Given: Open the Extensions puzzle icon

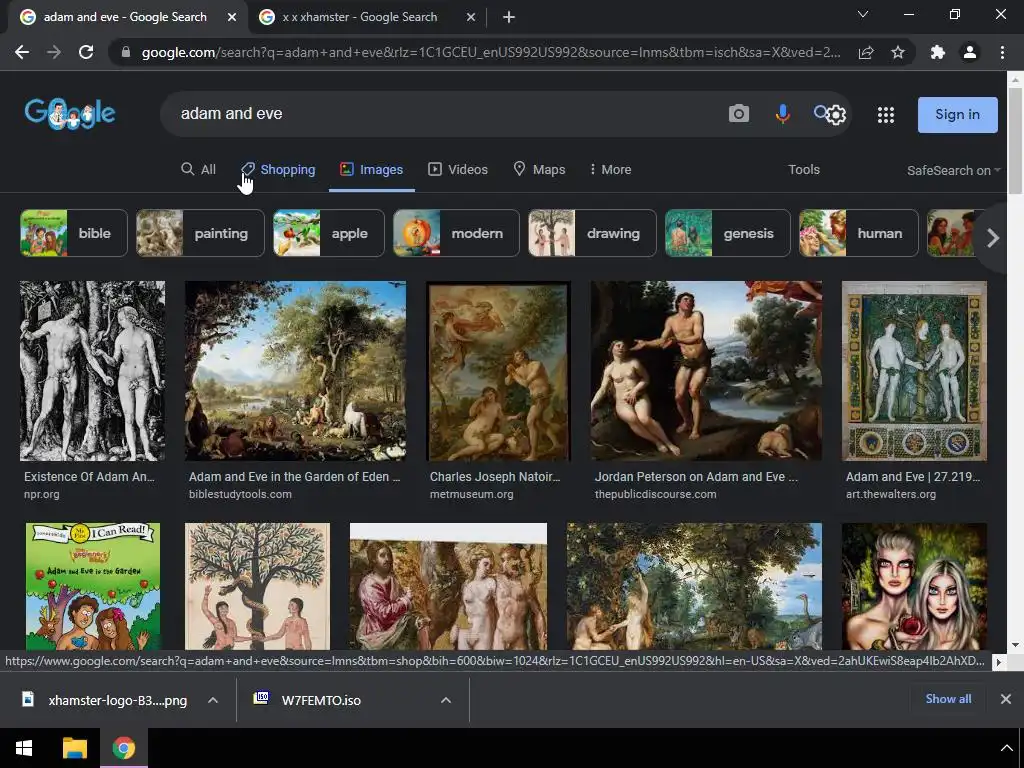Looking at the screenshot, I should 938,52.
